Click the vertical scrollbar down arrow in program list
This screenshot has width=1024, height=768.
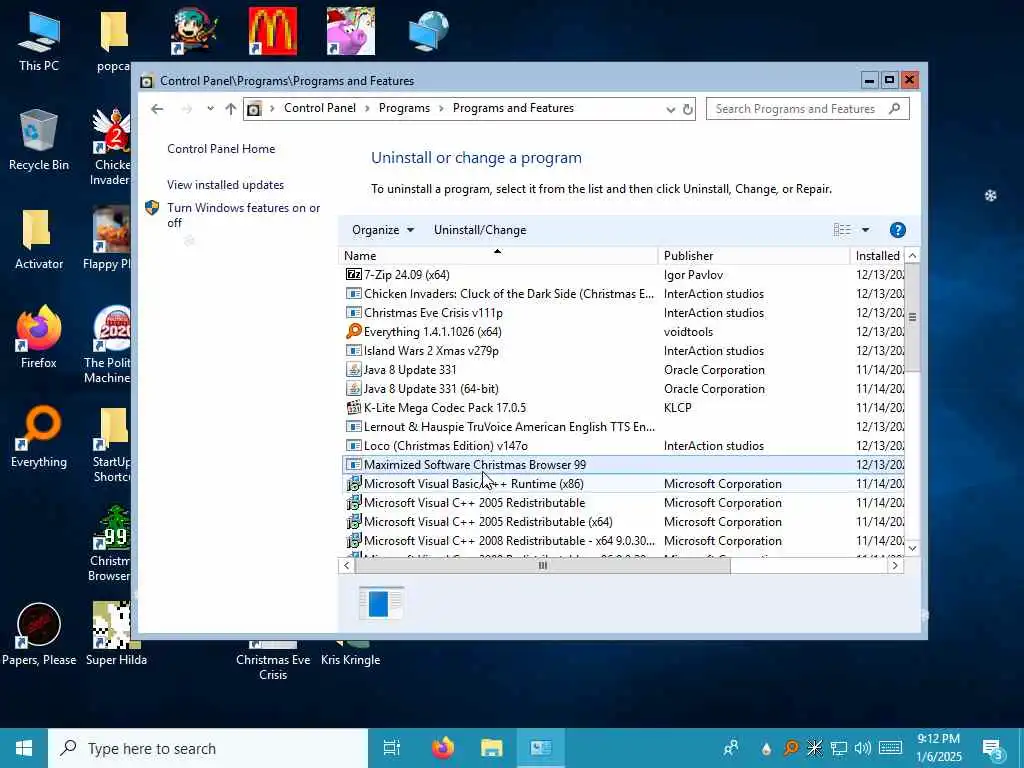912,549
